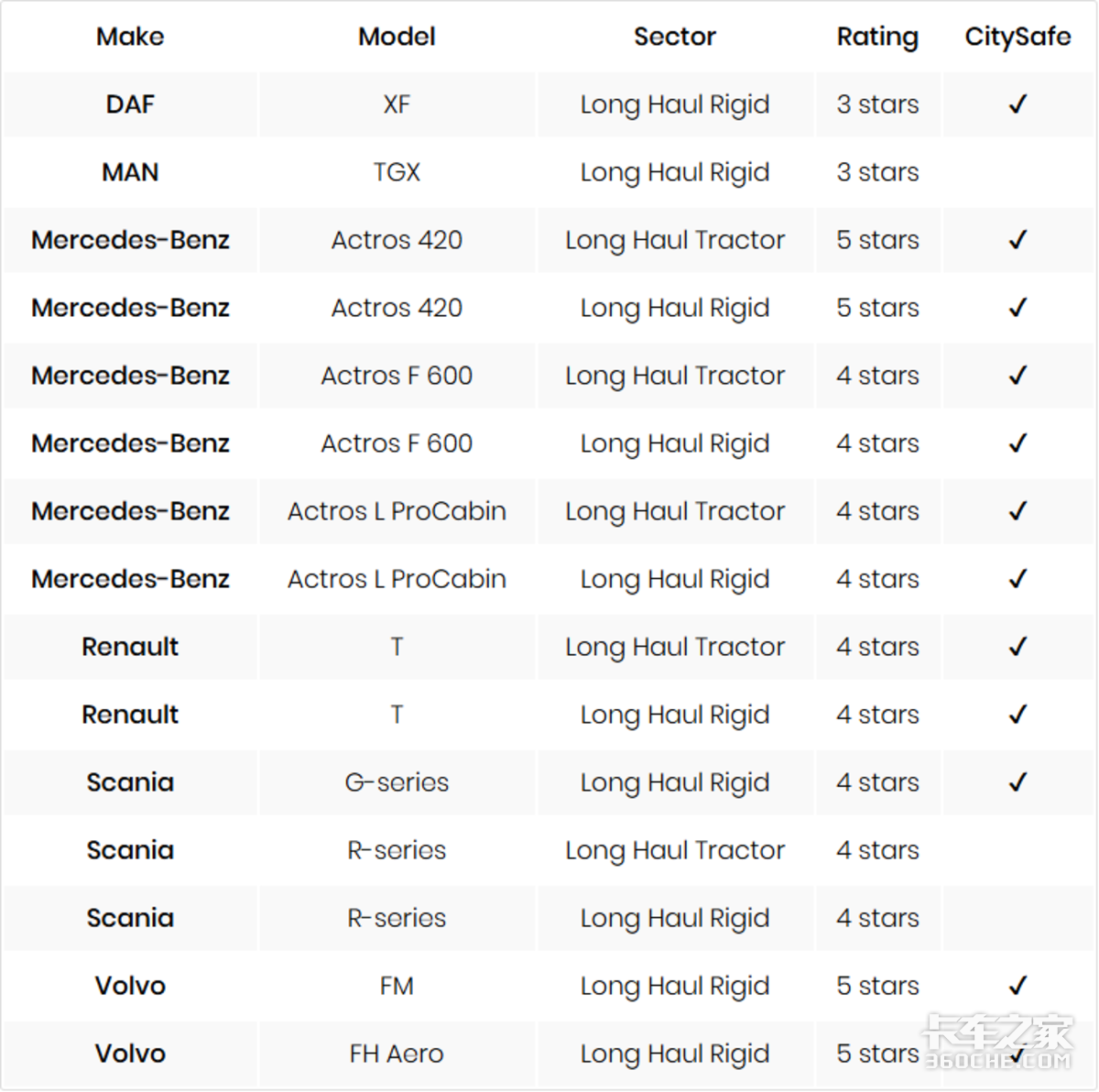Click the checkmark for Actros 420 Long Haul Rigid
The image size is (1099, 1092).
[1017, 308]
